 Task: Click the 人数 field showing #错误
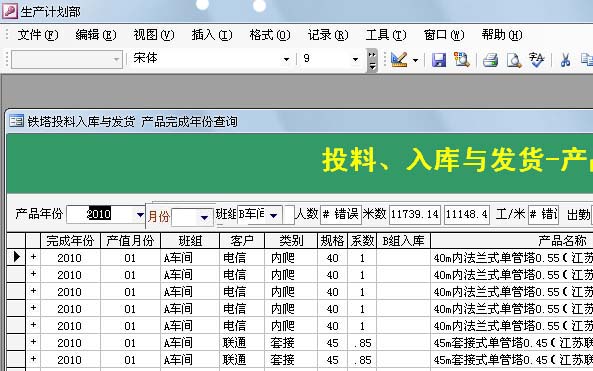[341, 214]
